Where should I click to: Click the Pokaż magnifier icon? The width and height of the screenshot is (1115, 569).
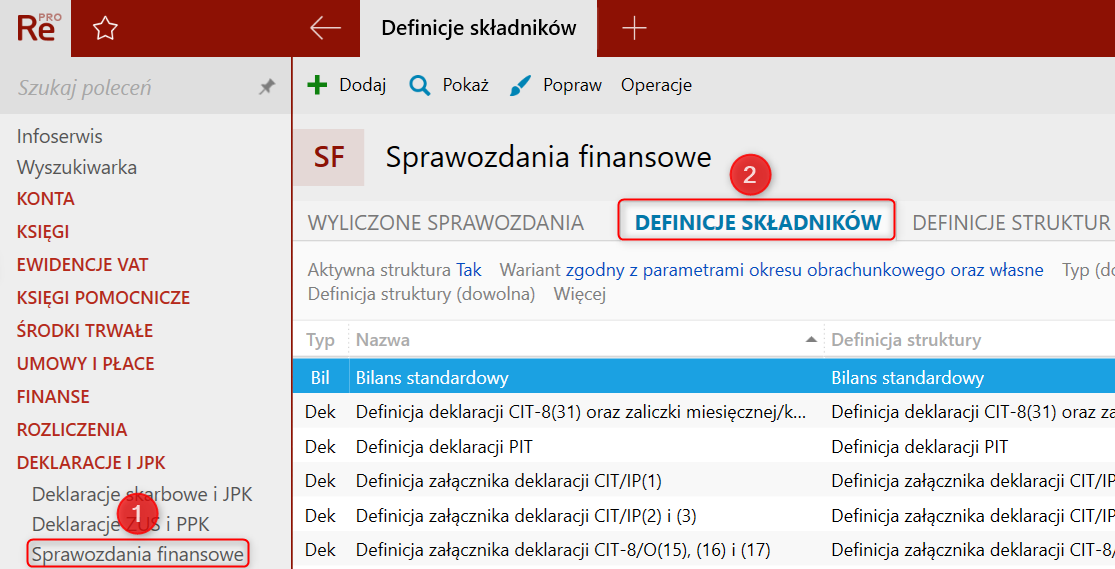pyautogui.click(x=420, y=86)
